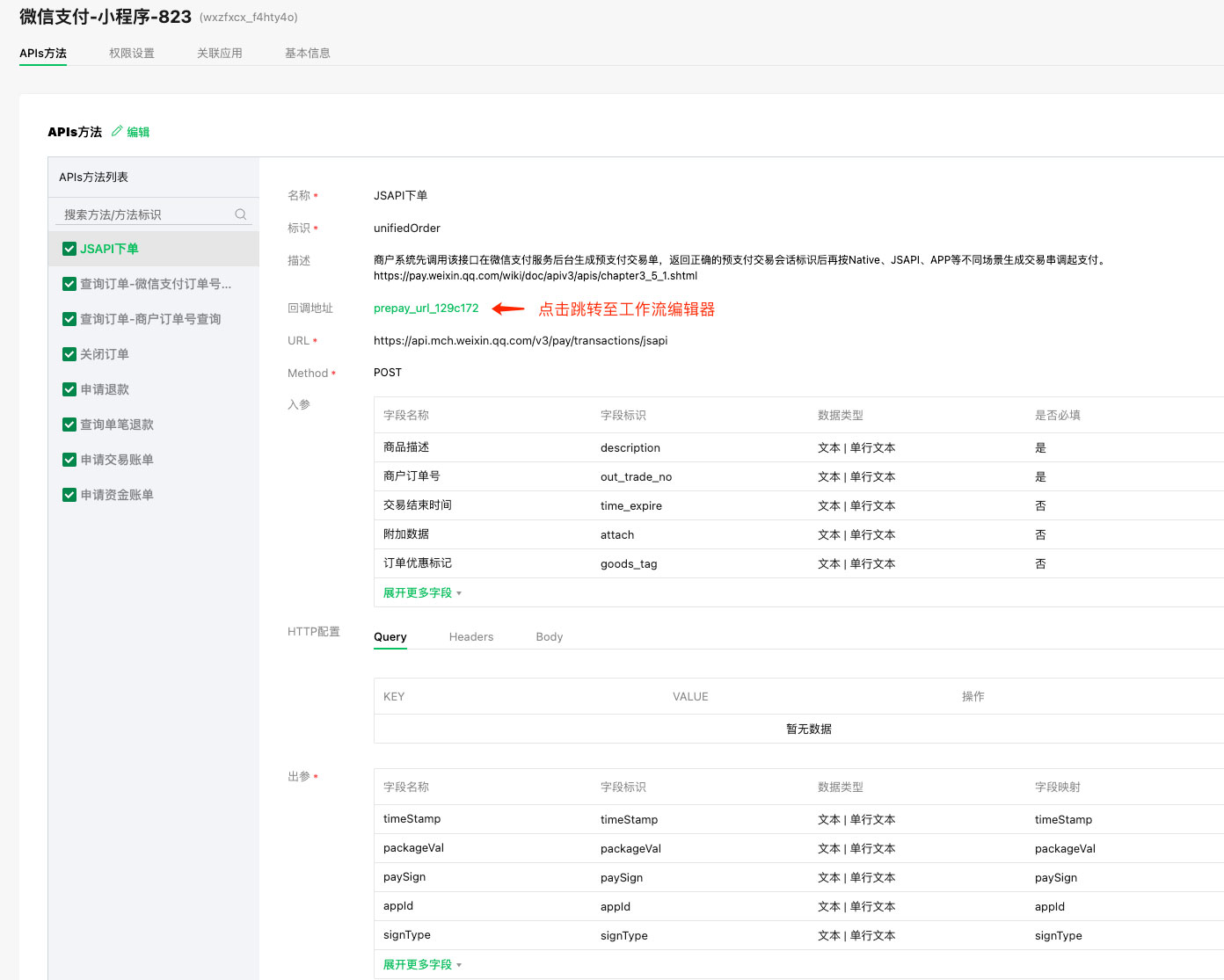Toggle the JSAPI下单 checkbox
This screenshot has width=1224, height=980.
click(x=69, y=249)
